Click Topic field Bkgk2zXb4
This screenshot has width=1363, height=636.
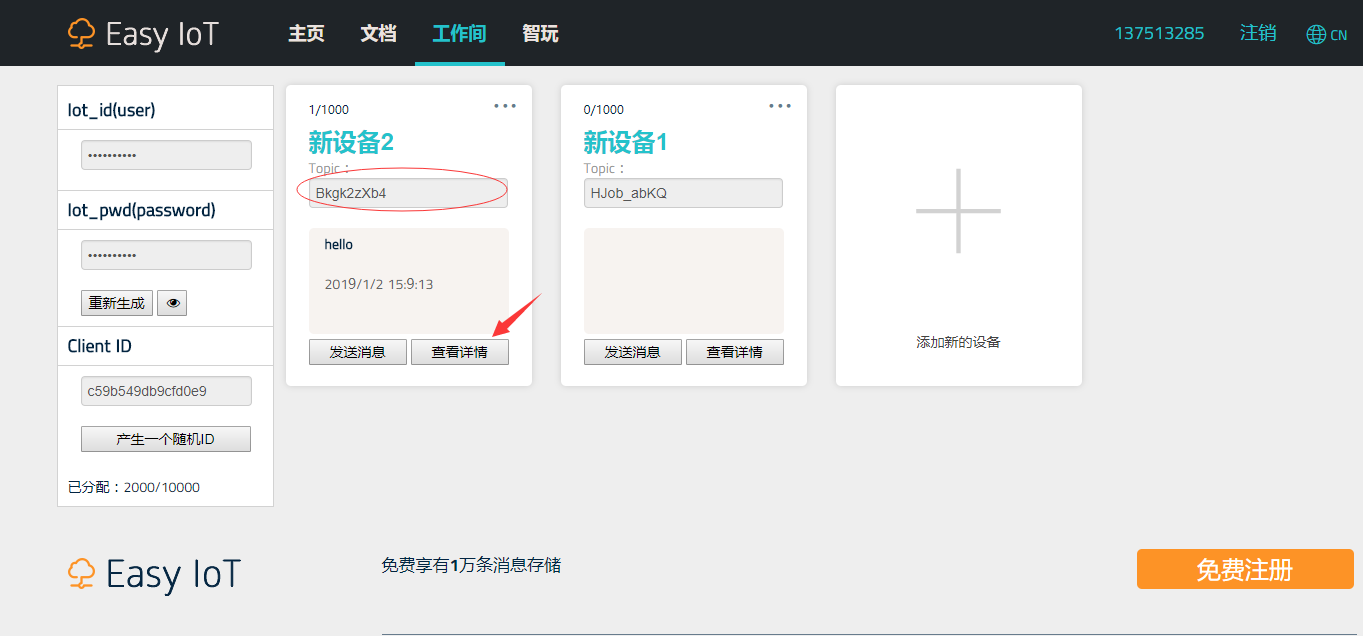pos(408,193)
